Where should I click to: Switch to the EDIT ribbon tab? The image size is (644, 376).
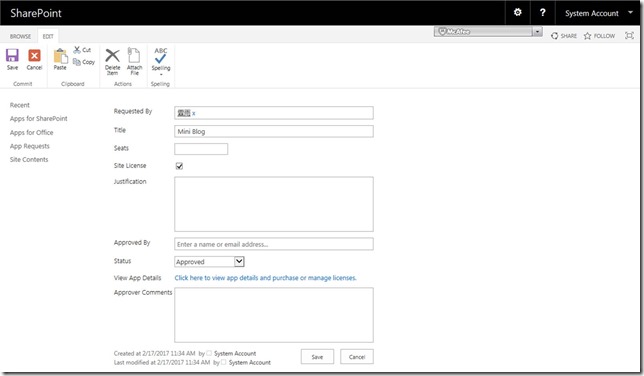[48, 36]
